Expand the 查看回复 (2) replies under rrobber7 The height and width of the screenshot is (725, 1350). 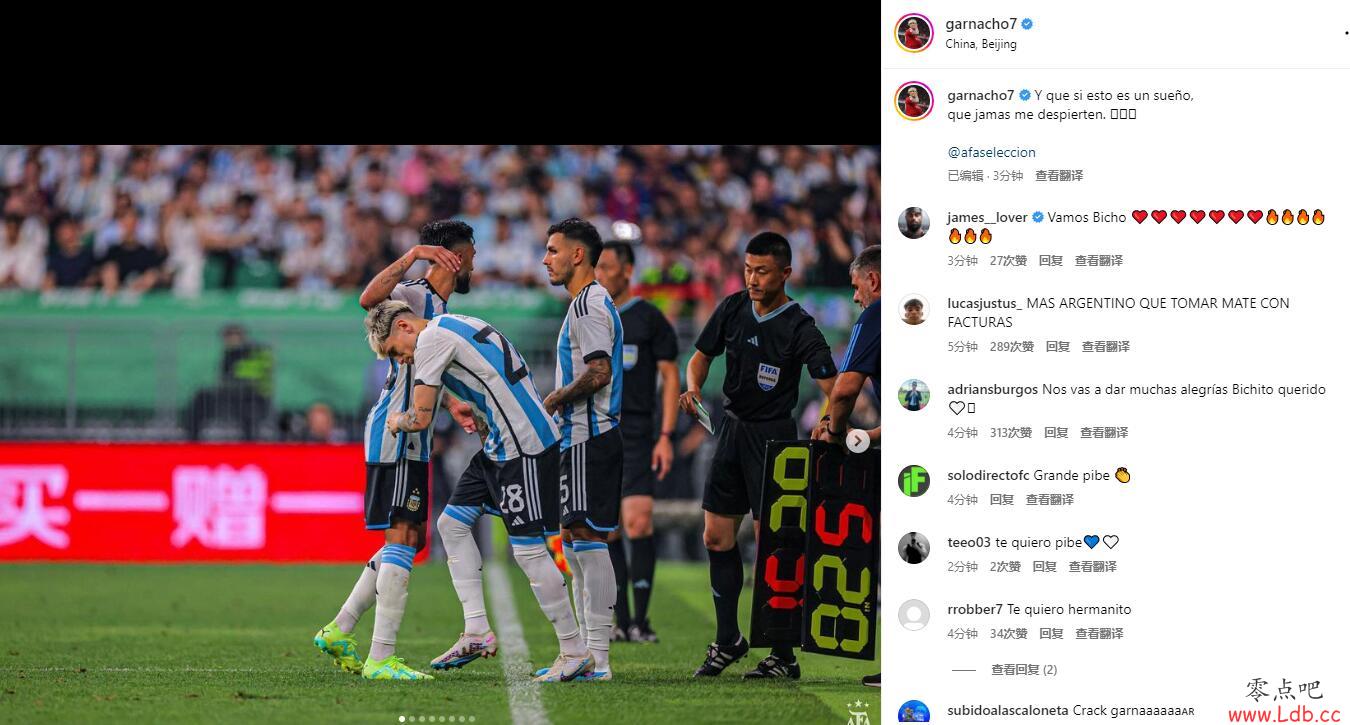pyautogui.click(x=1023, y=670)
